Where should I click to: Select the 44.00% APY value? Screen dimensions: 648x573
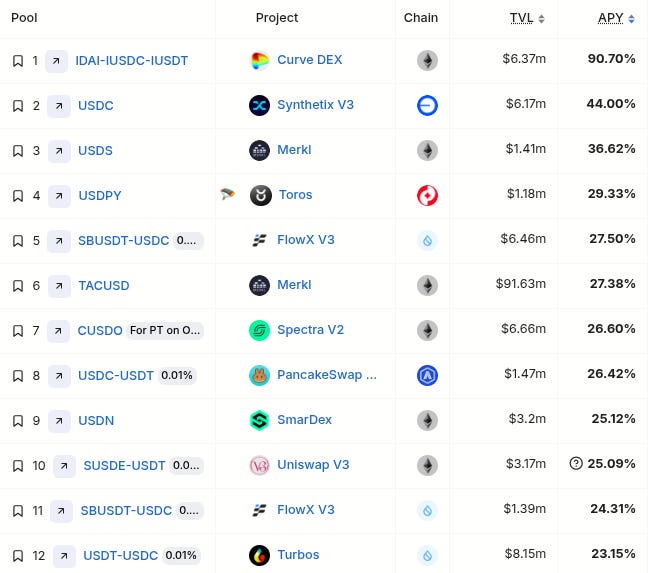pos(611,104)
